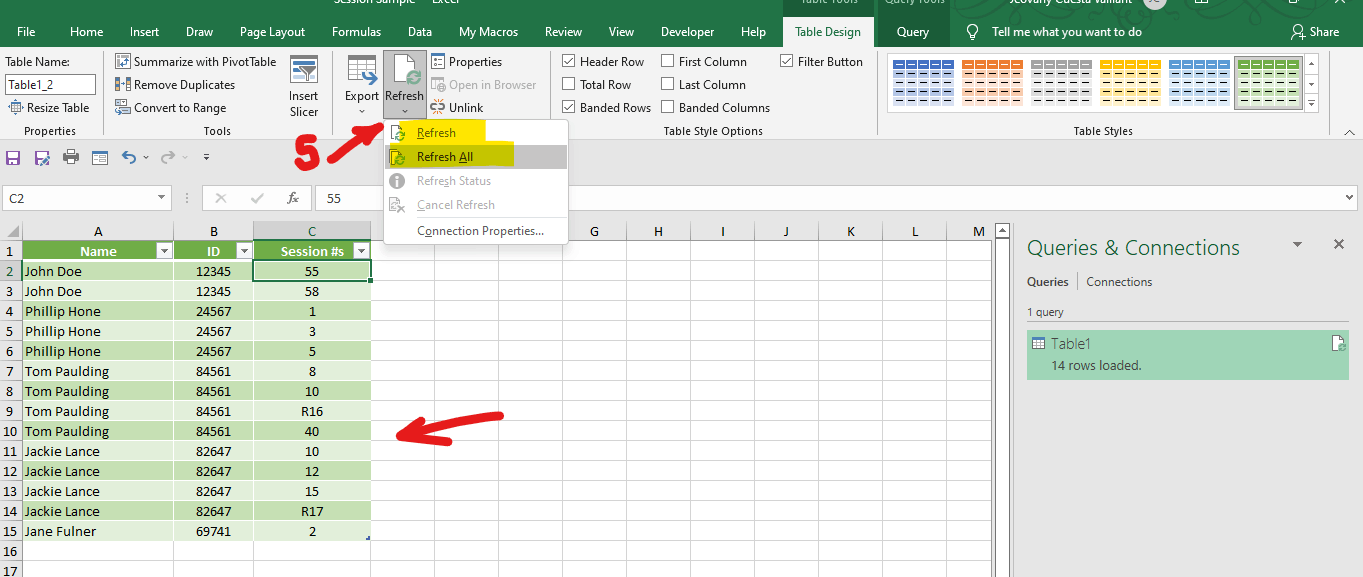1363x577 pixels.
Task: Click the Table Name input field
Action: pyautogui.click(x=50, y=85)
